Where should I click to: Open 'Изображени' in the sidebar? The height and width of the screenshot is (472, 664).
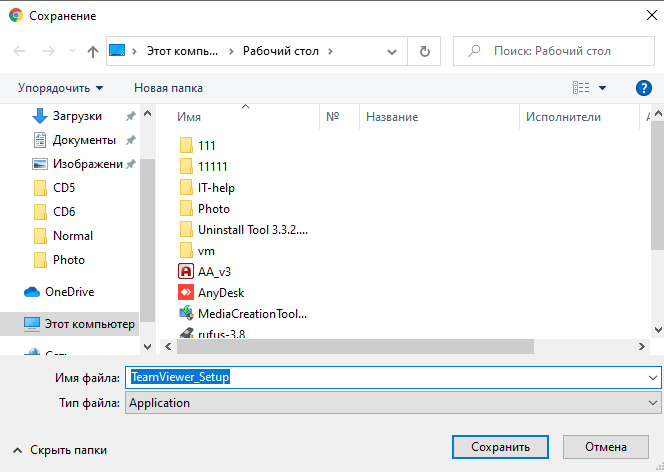pyautogui.click(x=88, y=164)
